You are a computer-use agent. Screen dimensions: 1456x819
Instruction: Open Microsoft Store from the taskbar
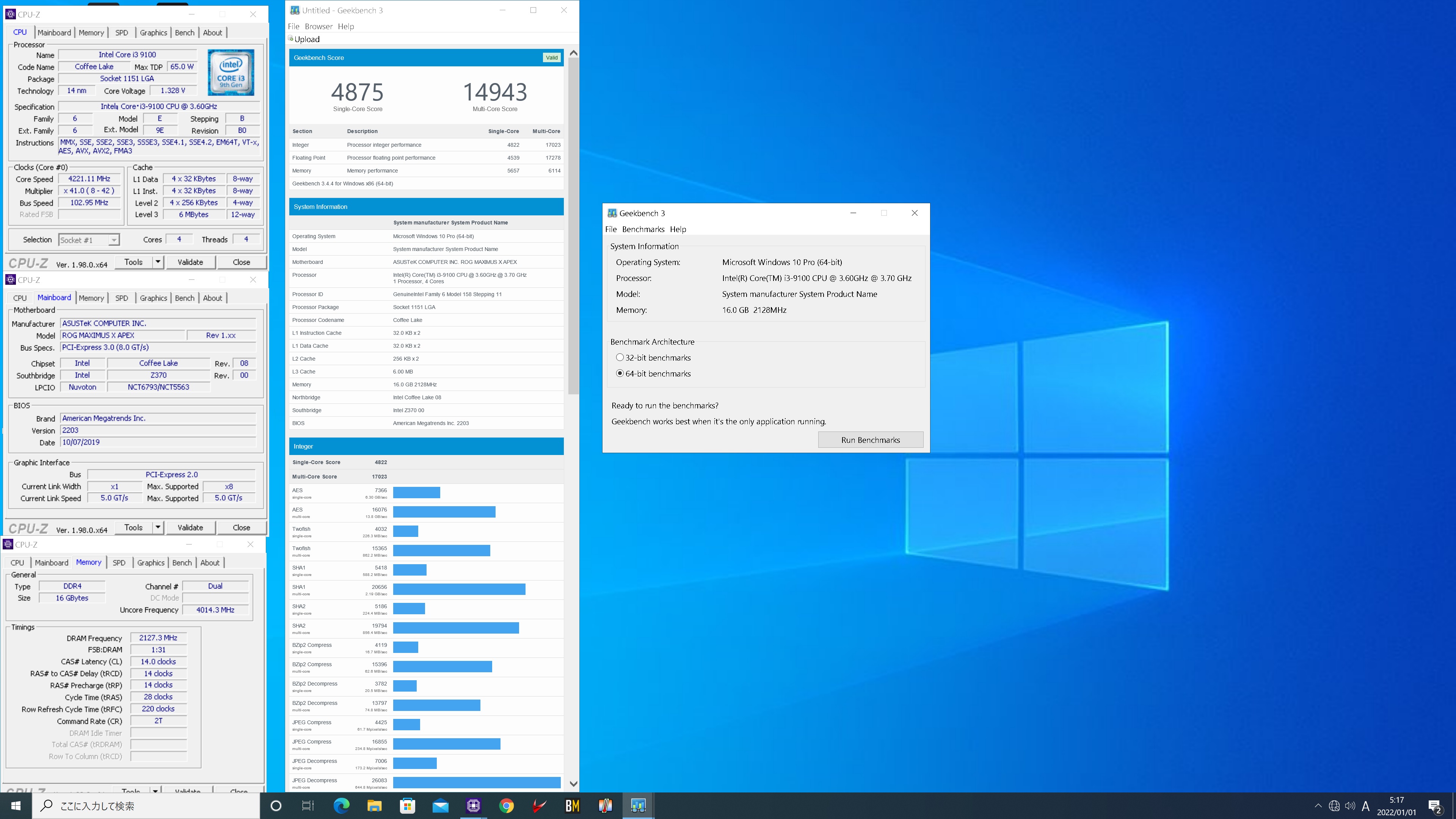(408, 805)
